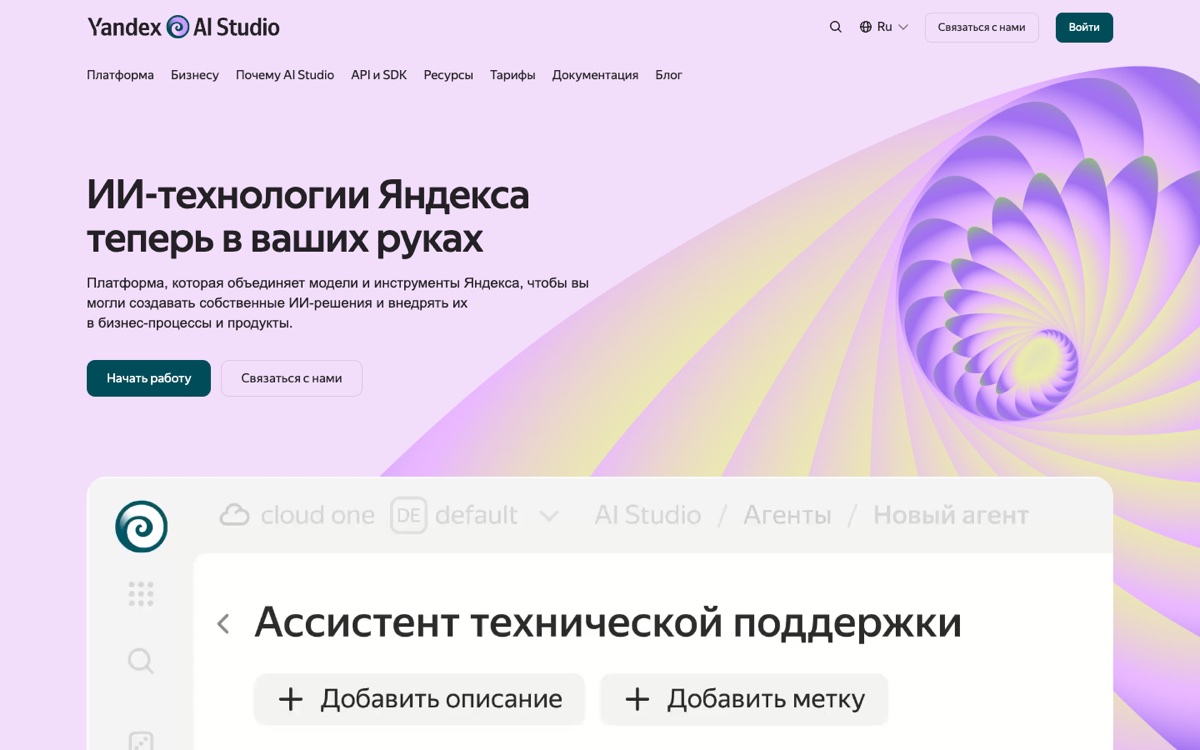The width and height of the screenshot is (1200, 750).
Task: Click the AI Studio breadcrumb
Action: tap(648, 515)
